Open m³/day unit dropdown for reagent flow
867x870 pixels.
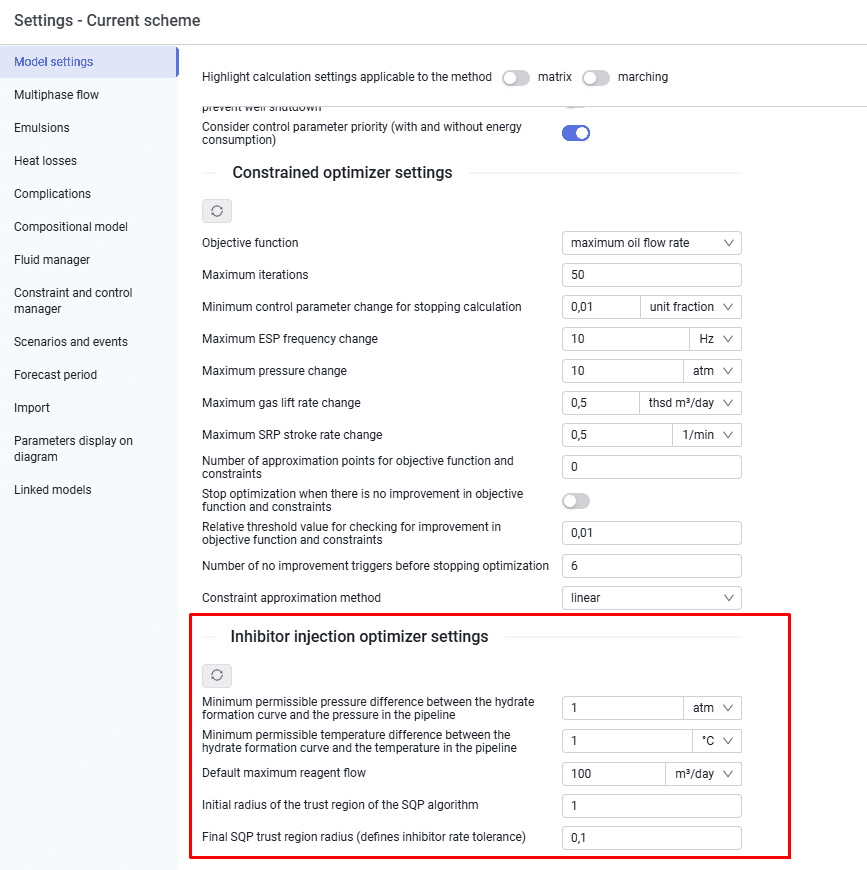click(x=703, y=774)
